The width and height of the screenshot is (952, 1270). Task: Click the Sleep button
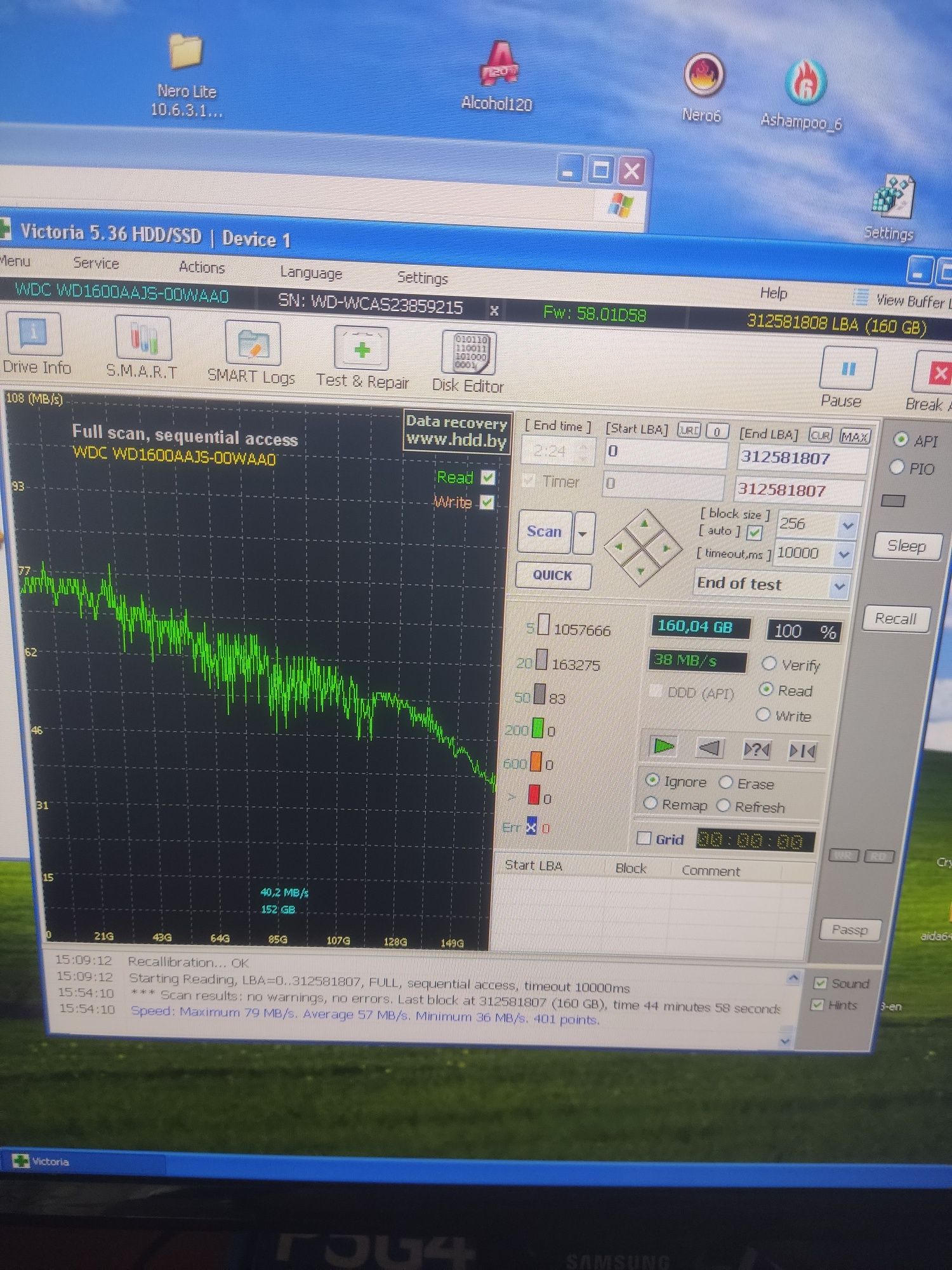(906, 545)
